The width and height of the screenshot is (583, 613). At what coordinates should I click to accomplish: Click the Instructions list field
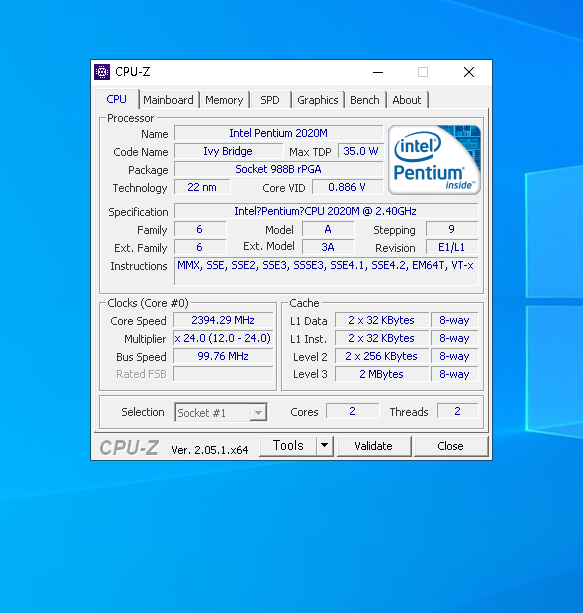[x=326, y=271]
